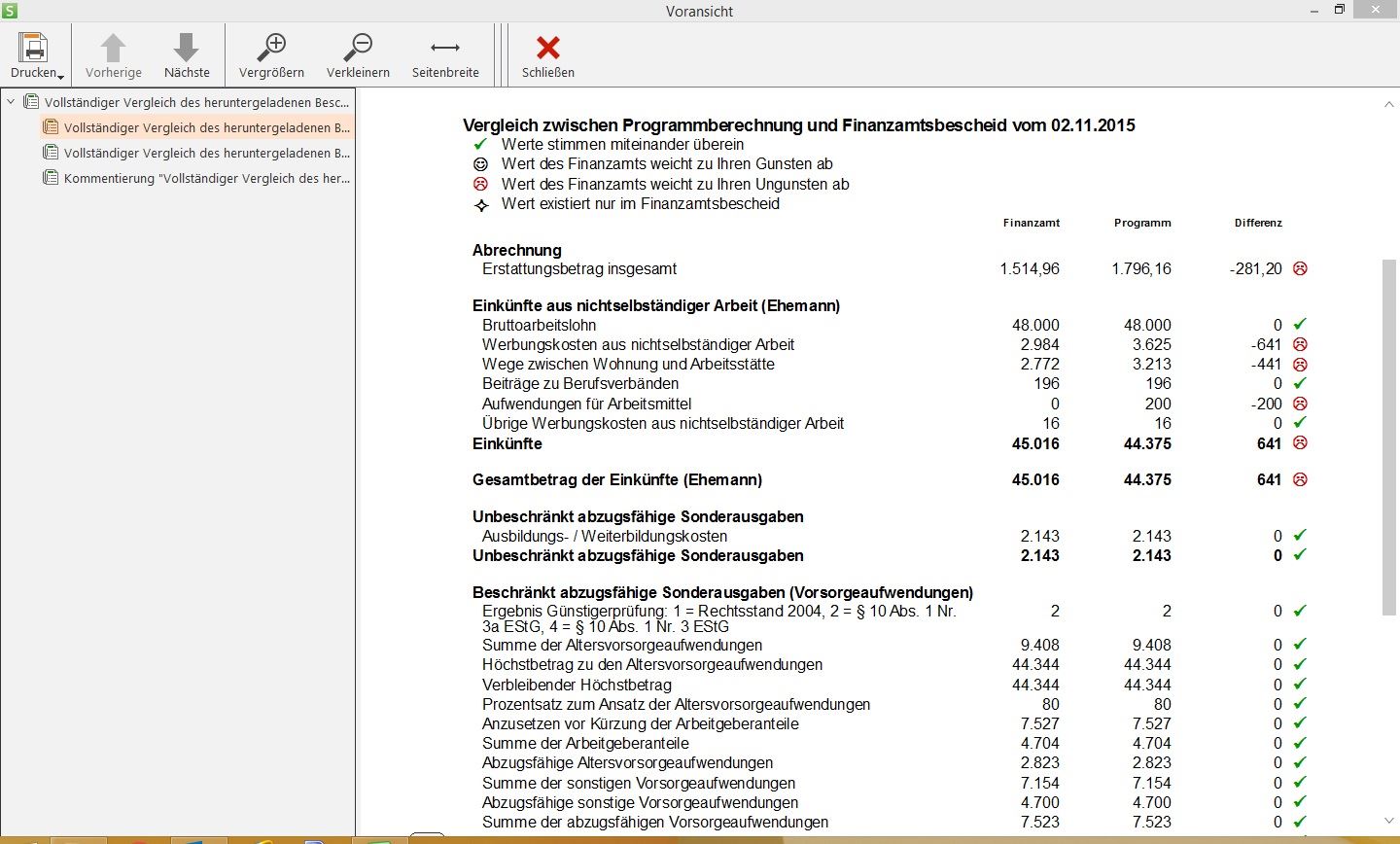Fit to Seitenbreite
Image resolution: width=1400 pixels, height=844 pixels.
(445, 55)
